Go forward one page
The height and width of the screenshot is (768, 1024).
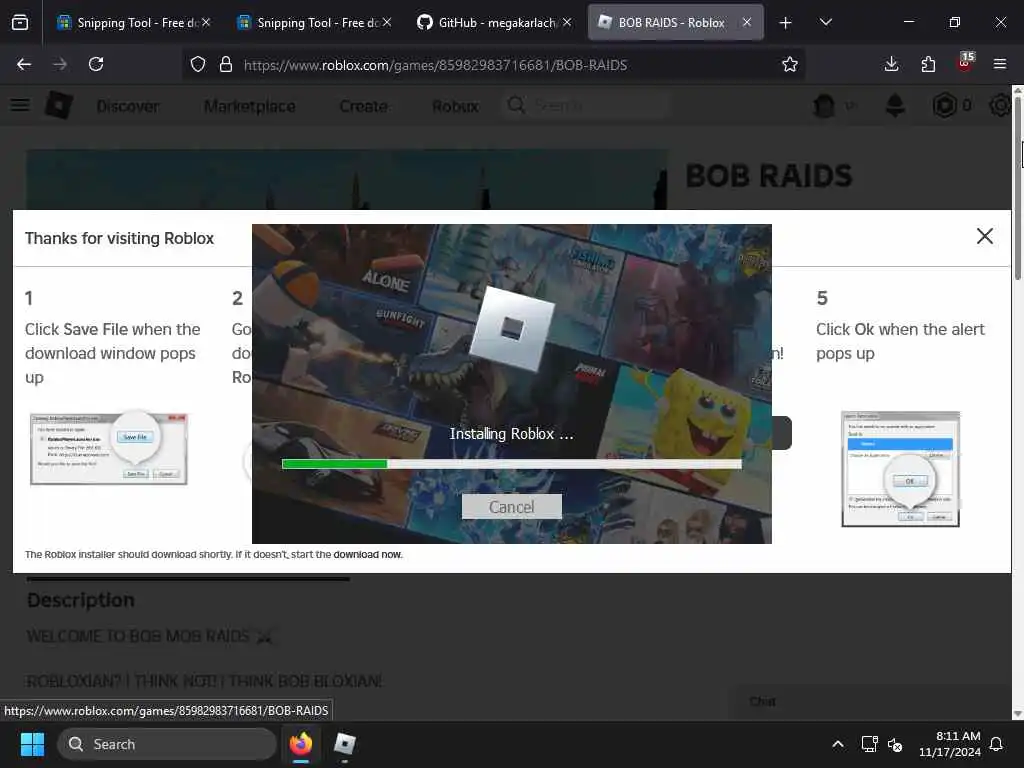pyautogui.click(x=60, y=64)
